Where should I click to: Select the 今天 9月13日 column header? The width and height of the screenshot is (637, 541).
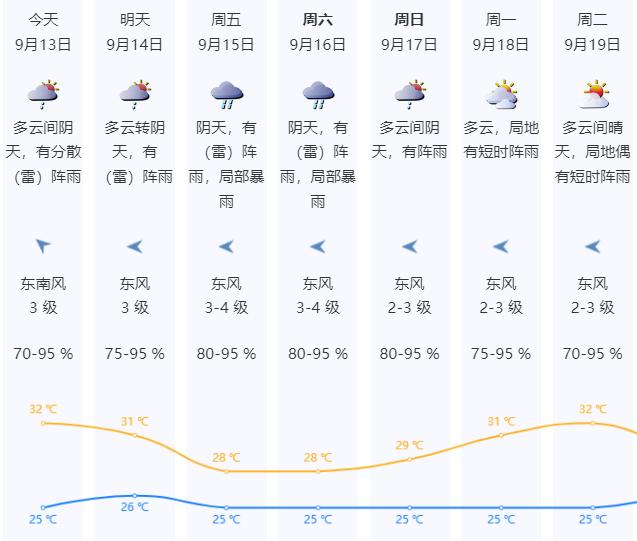(x=43, y=32)
